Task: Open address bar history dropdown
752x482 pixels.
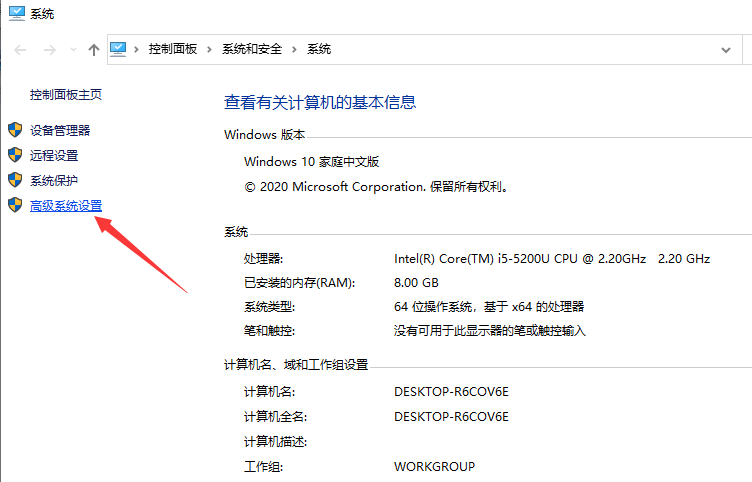Action: 726,50
